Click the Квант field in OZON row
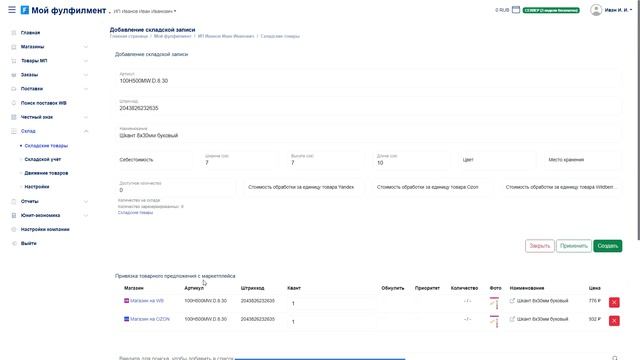This screenshot has height=360, width=640. click(331, 322)
